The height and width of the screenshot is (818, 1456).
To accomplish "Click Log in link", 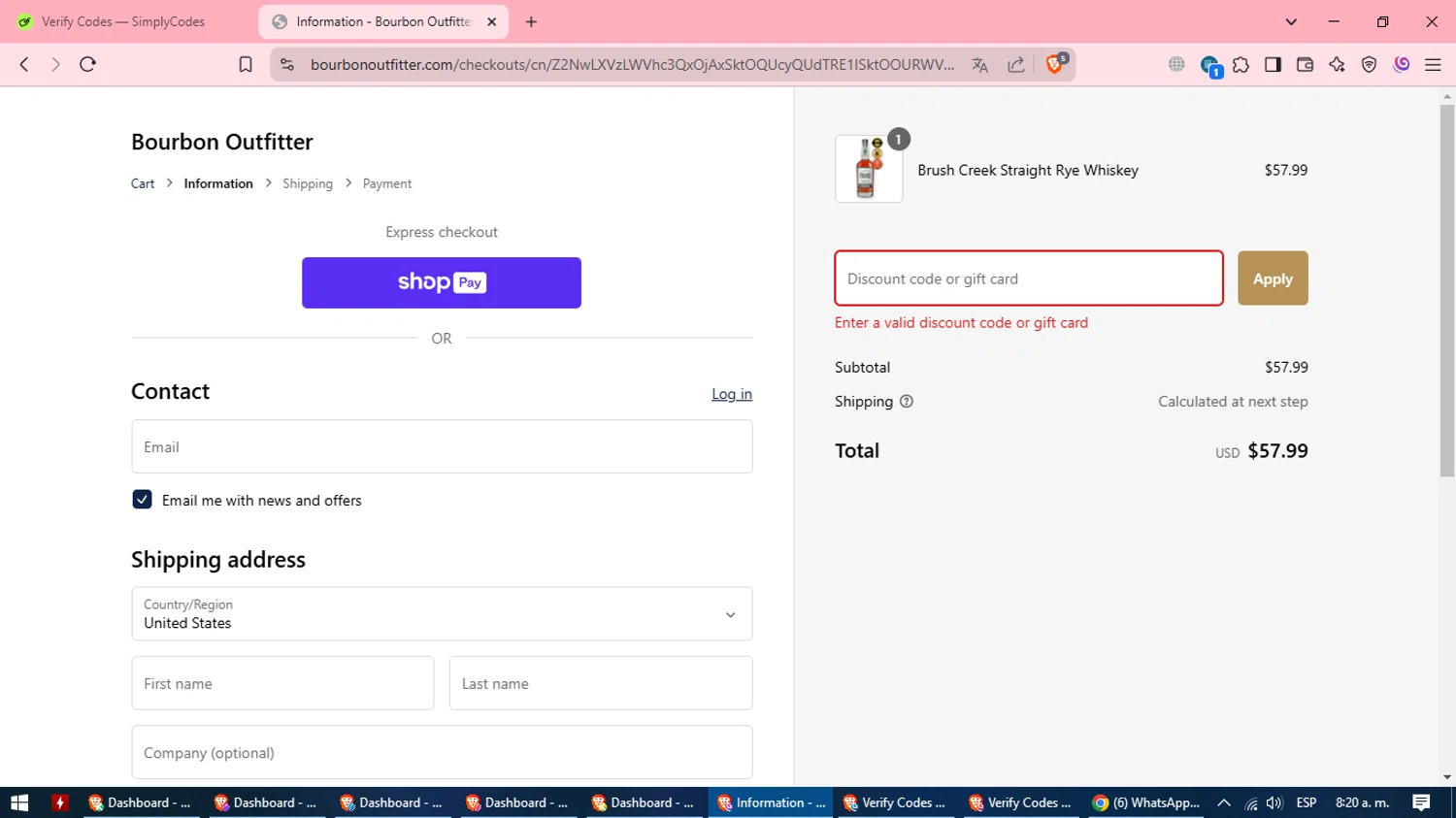I will coord(732,394).
